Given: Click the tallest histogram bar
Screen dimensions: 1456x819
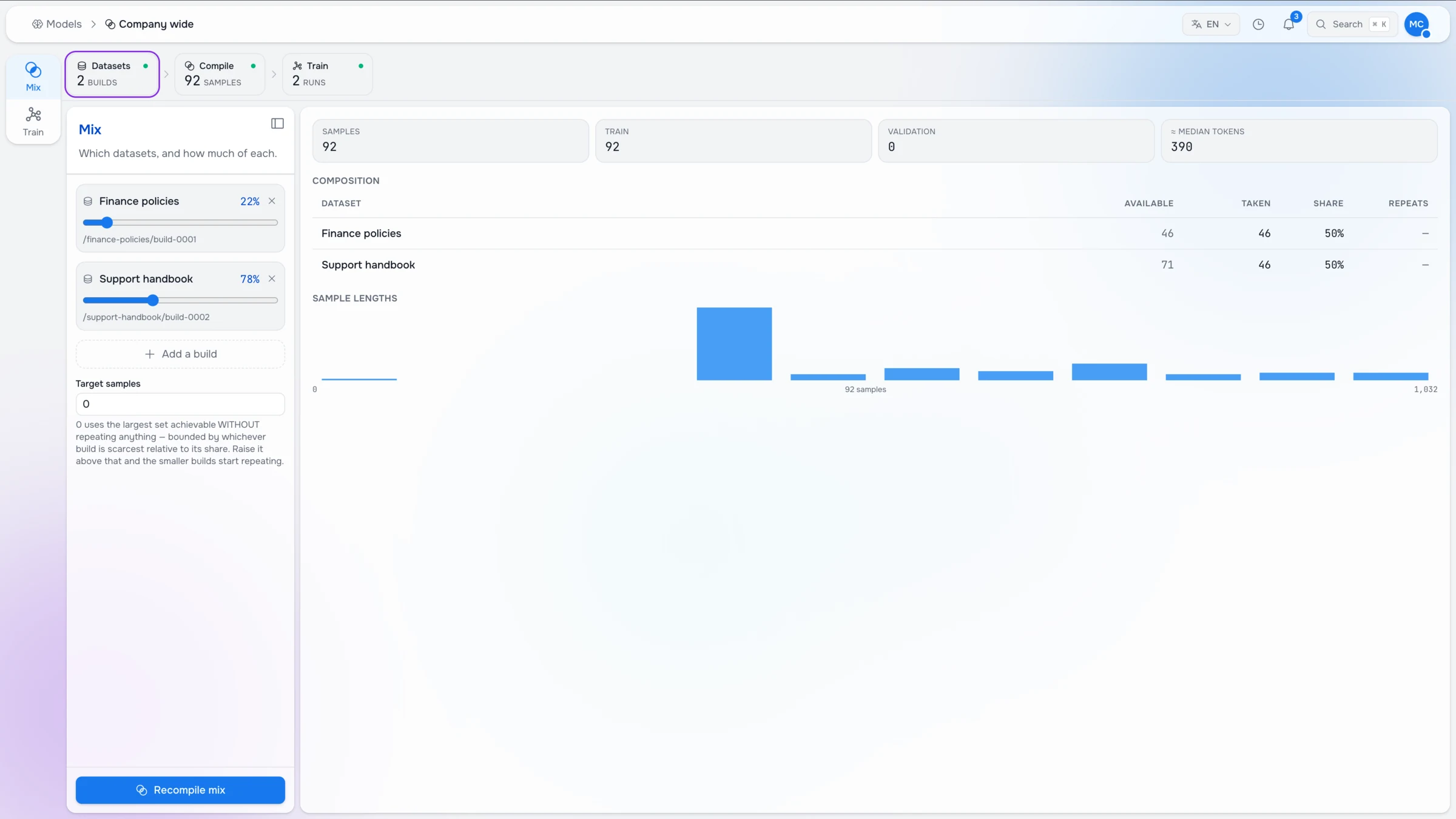Looking at the screenshot, I should (x=734, y=344).
